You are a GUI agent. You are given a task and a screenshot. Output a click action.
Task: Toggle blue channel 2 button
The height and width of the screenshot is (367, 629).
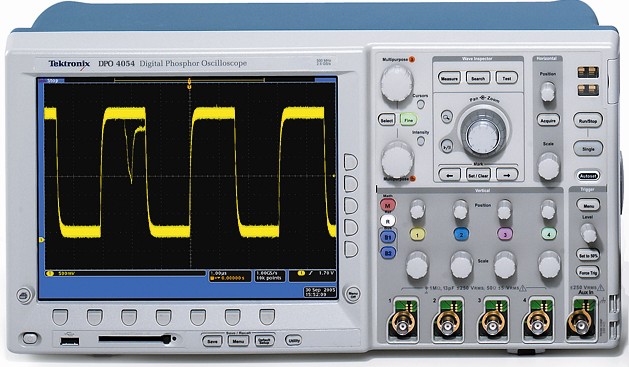[461, 234]
